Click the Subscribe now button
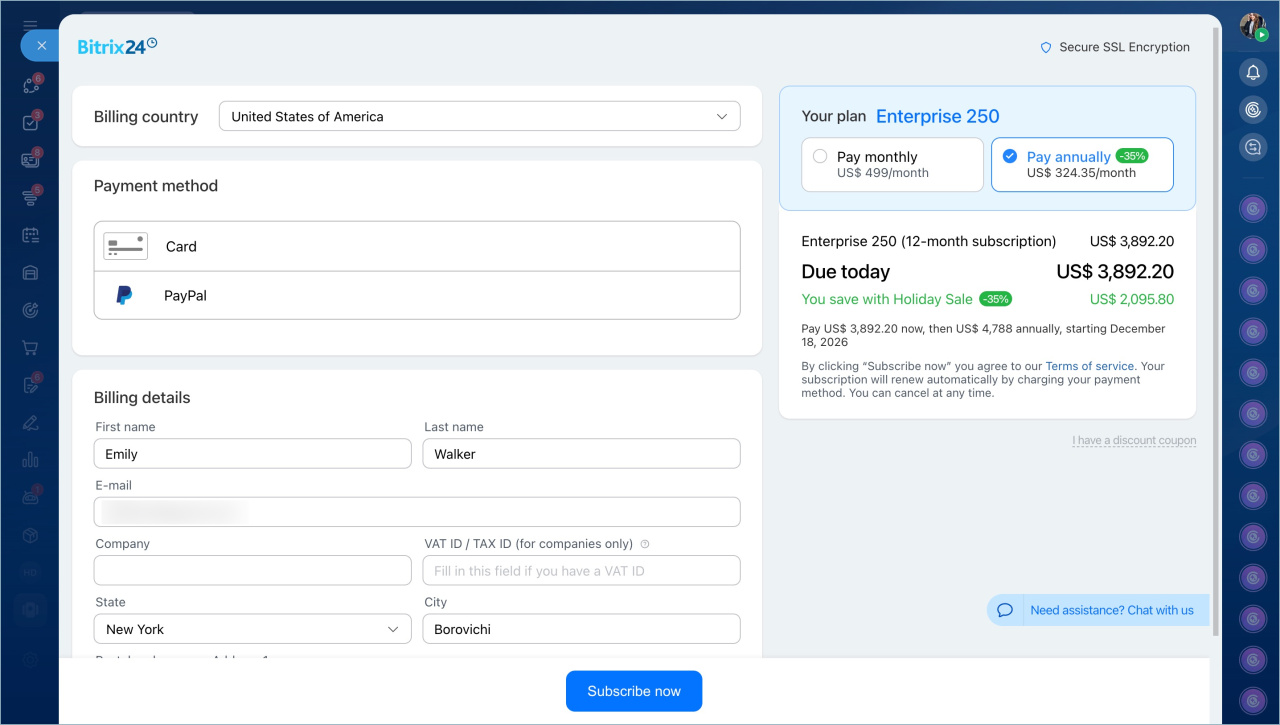 point(634,691)
